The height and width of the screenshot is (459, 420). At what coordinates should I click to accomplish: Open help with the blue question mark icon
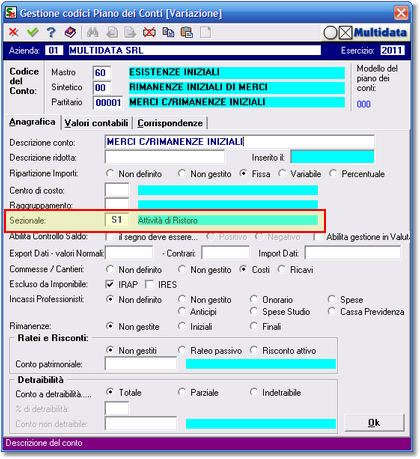[51, 32]
